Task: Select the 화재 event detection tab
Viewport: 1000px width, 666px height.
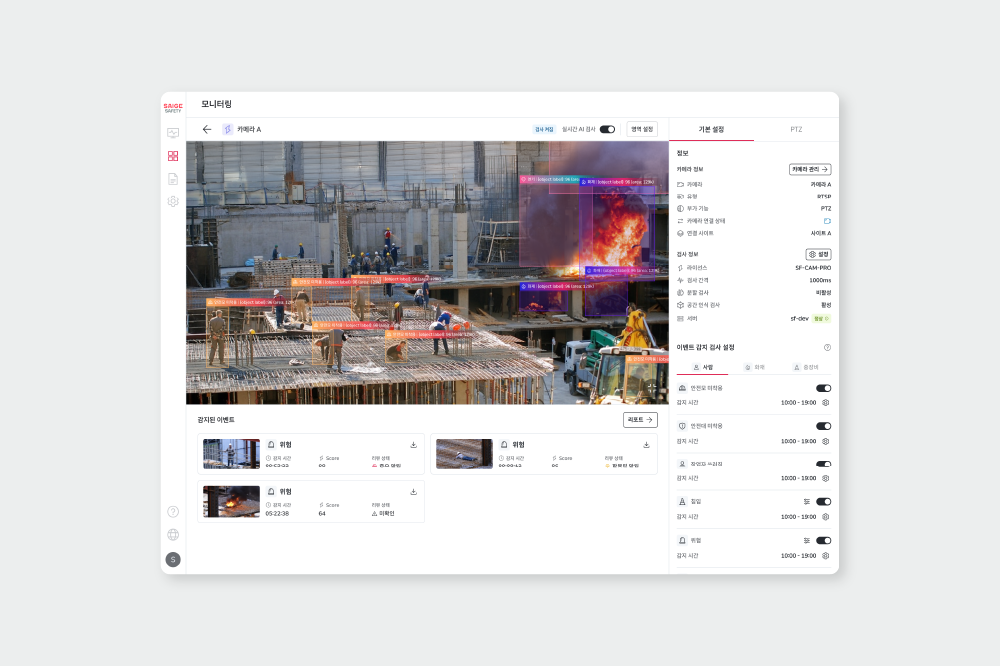Action: point(755,368)
